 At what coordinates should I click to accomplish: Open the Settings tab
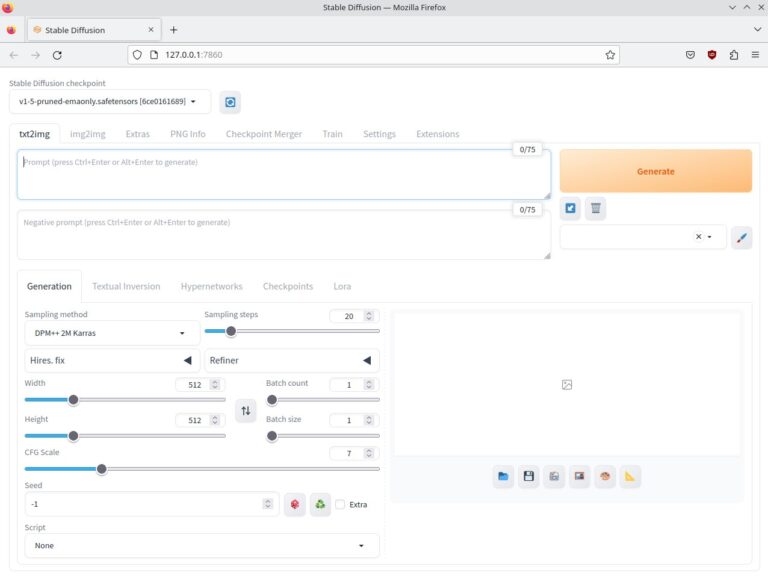pyautogui.click(x=379, y=134)
